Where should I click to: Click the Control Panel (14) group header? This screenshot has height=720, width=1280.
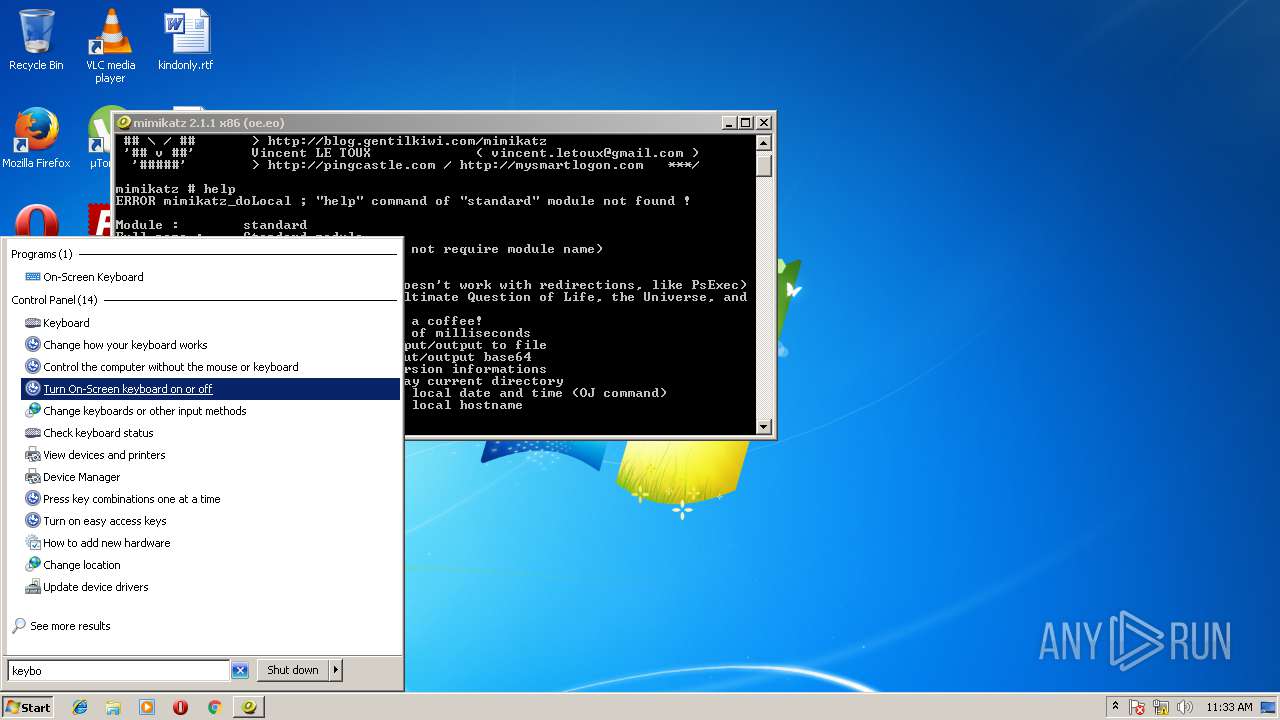54,300
